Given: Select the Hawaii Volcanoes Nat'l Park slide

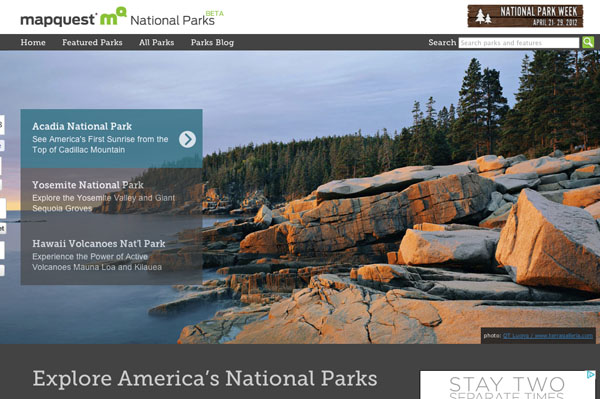Looking at the screenshot, I should click(x=111, y=255).
